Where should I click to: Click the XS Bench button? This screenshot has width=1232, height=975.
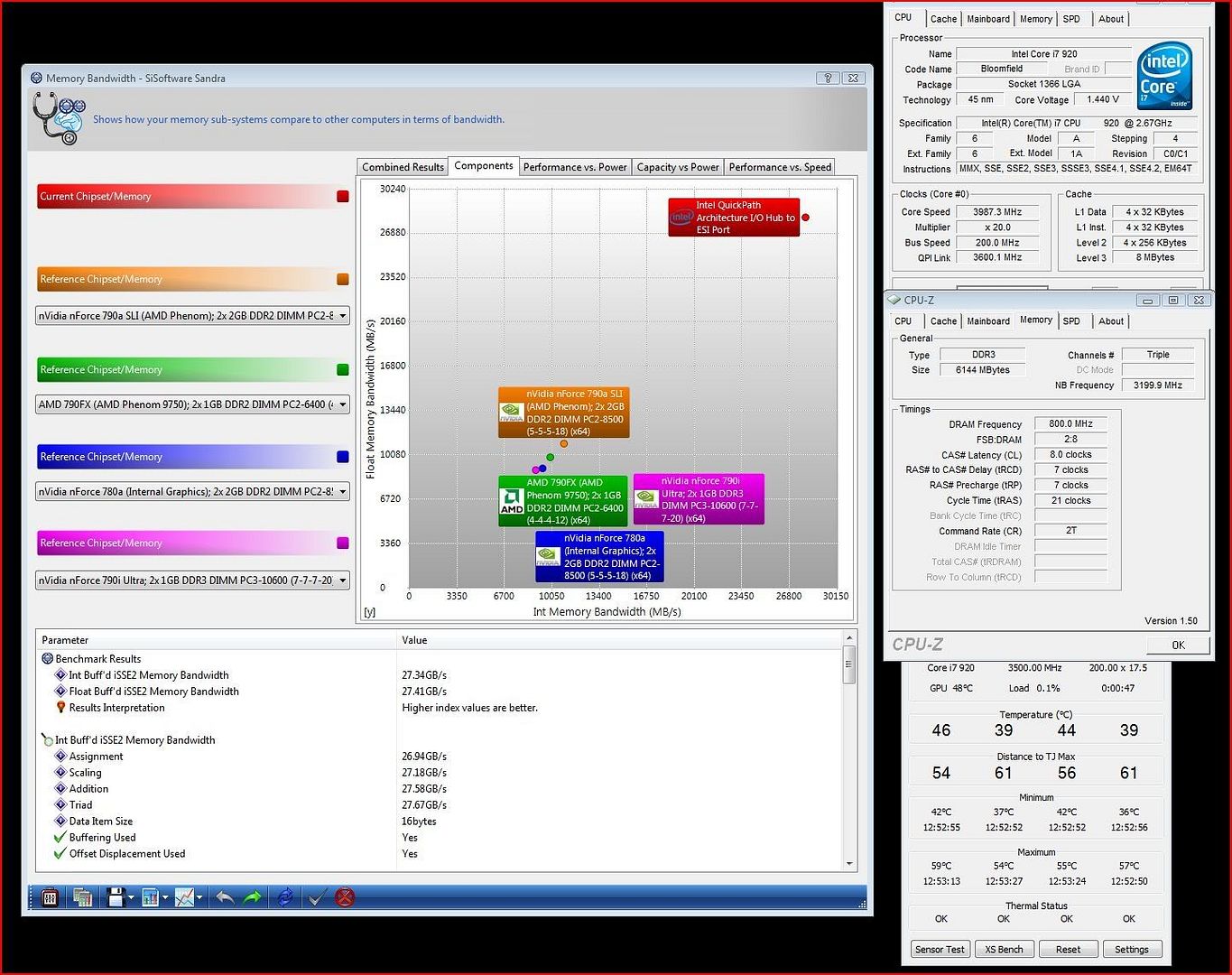[1004, 949]
